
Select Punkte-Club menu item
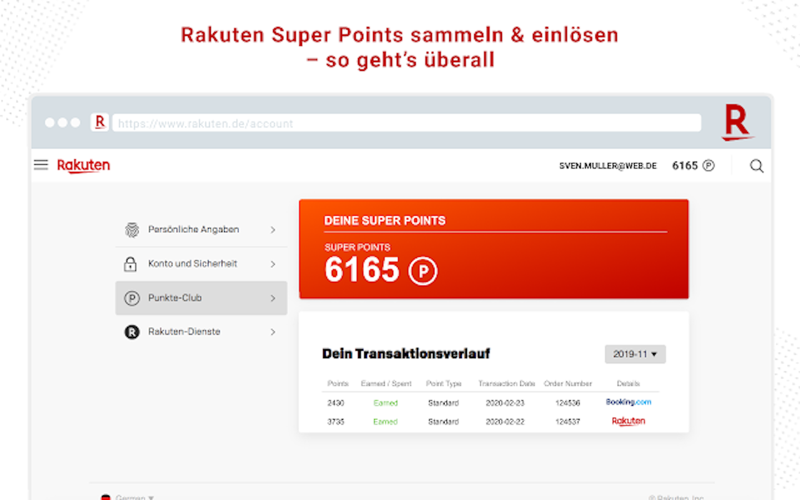201,298
